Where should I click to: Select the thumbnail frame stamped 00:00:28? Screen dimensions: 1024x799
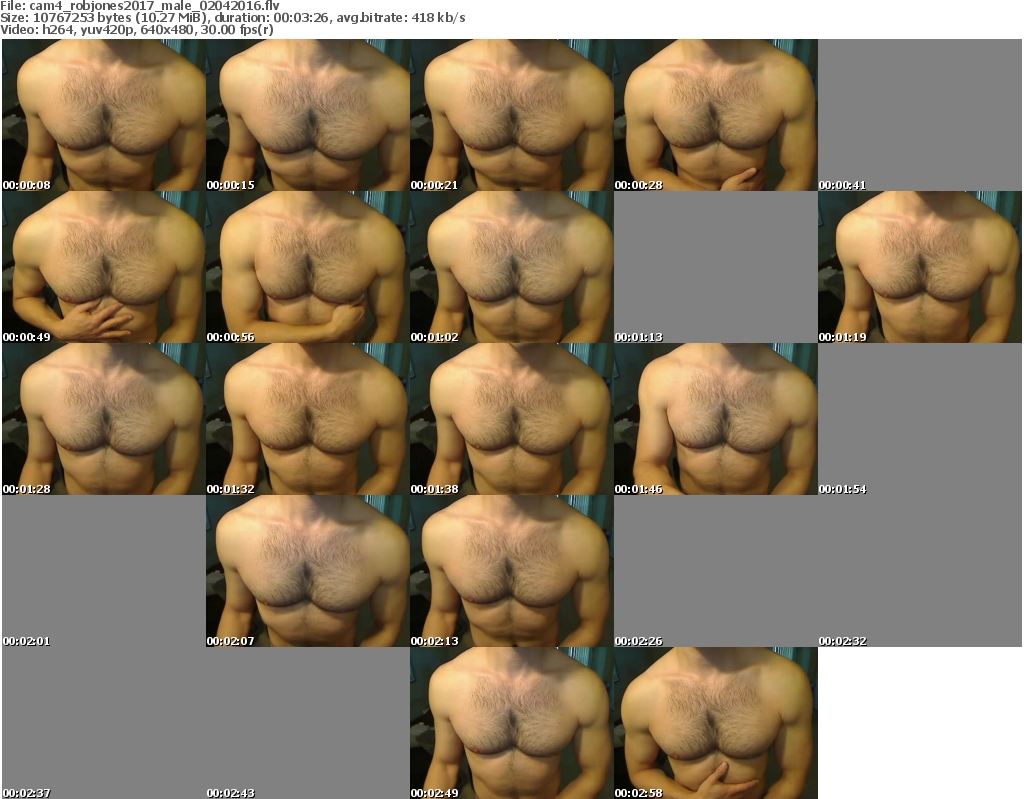point(716,115)
